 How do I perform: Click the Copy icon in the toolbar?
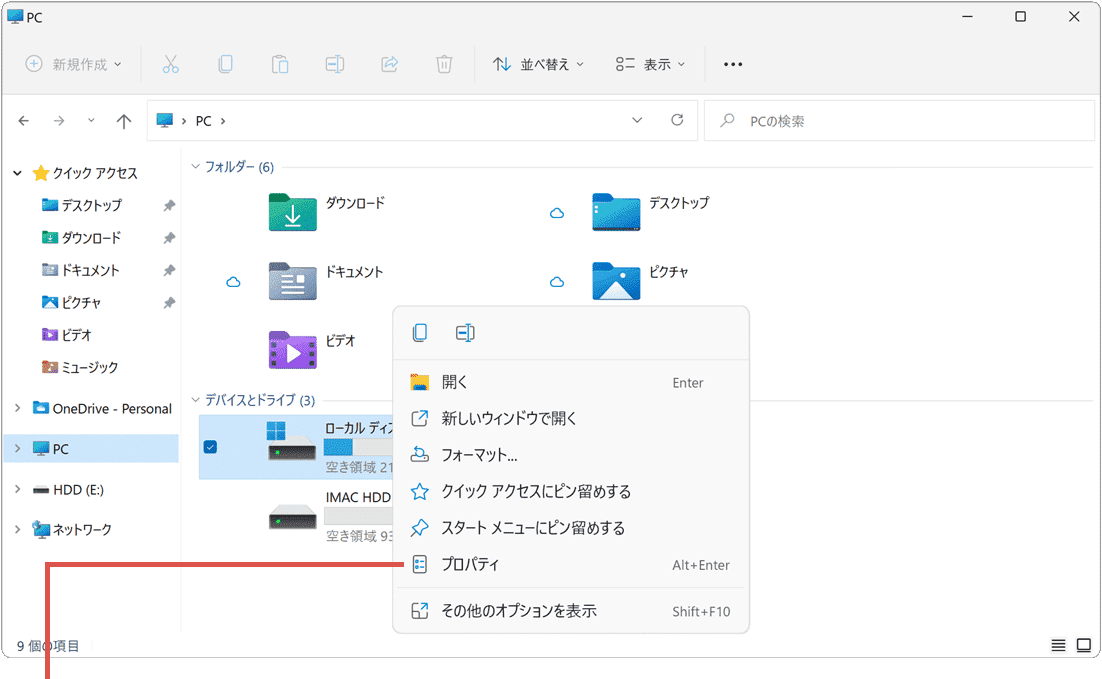[x=225, y=63]
